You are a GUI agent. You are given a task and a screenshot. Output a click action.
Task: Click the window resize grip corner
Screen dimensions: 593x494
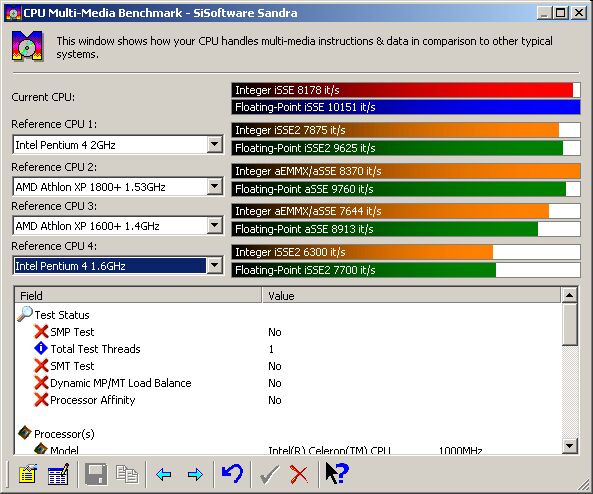[583, 485]
